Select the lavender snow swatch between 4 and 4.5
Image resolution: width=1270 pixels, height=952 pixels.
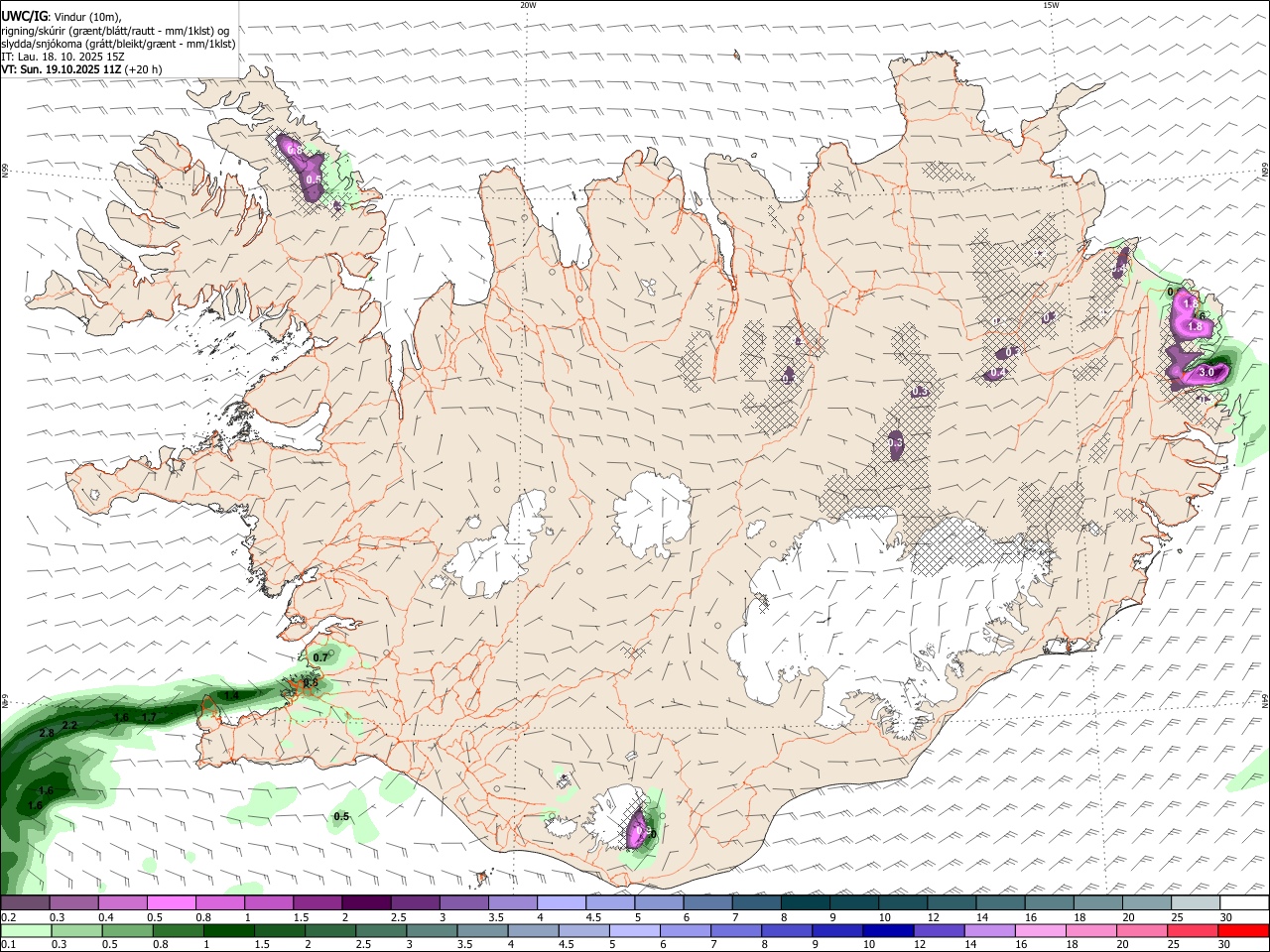(561, 902)
